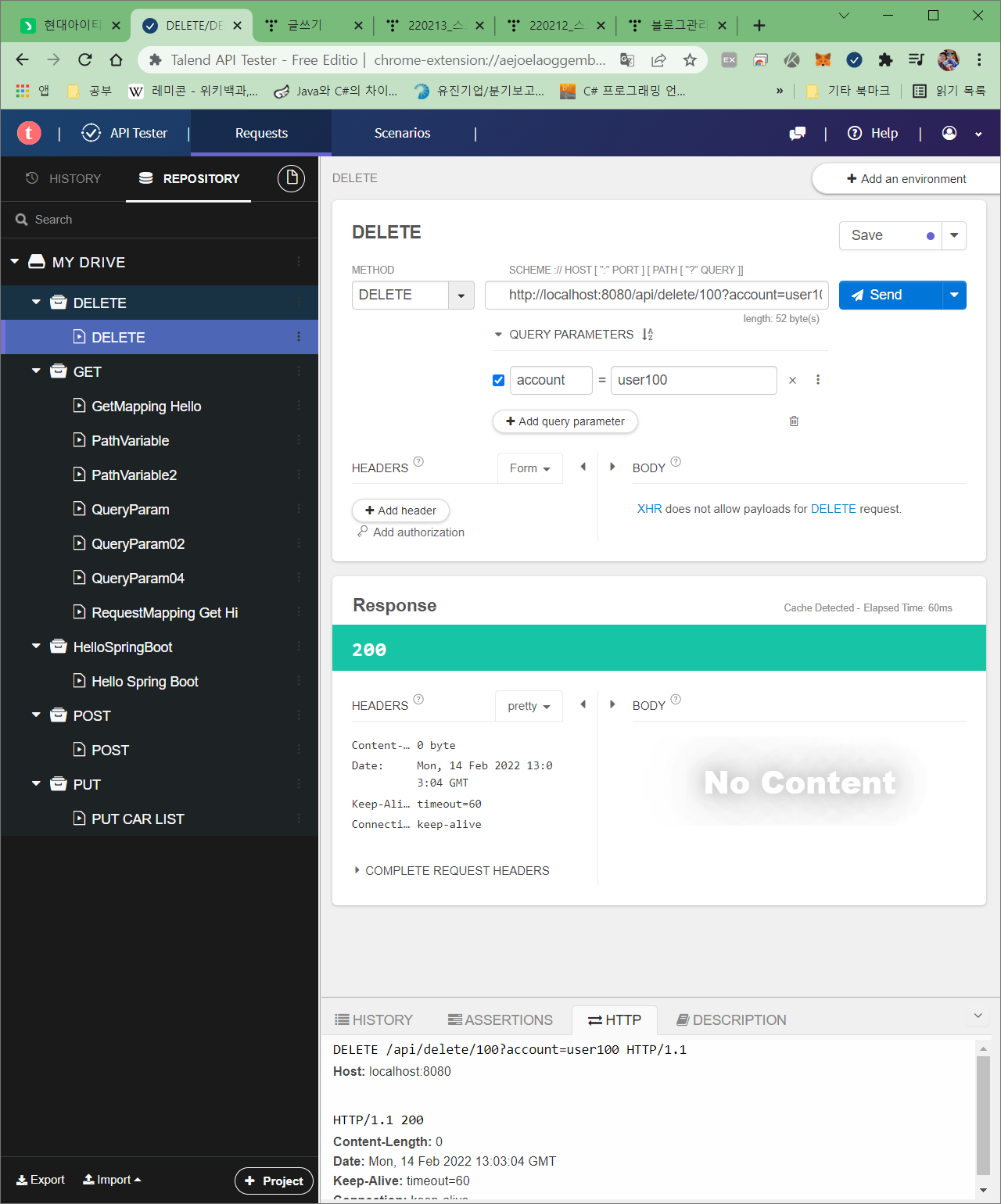Delete all query parameters trash icon
This screenshot has width=1001, height=1204.
[x=794, y=421]
